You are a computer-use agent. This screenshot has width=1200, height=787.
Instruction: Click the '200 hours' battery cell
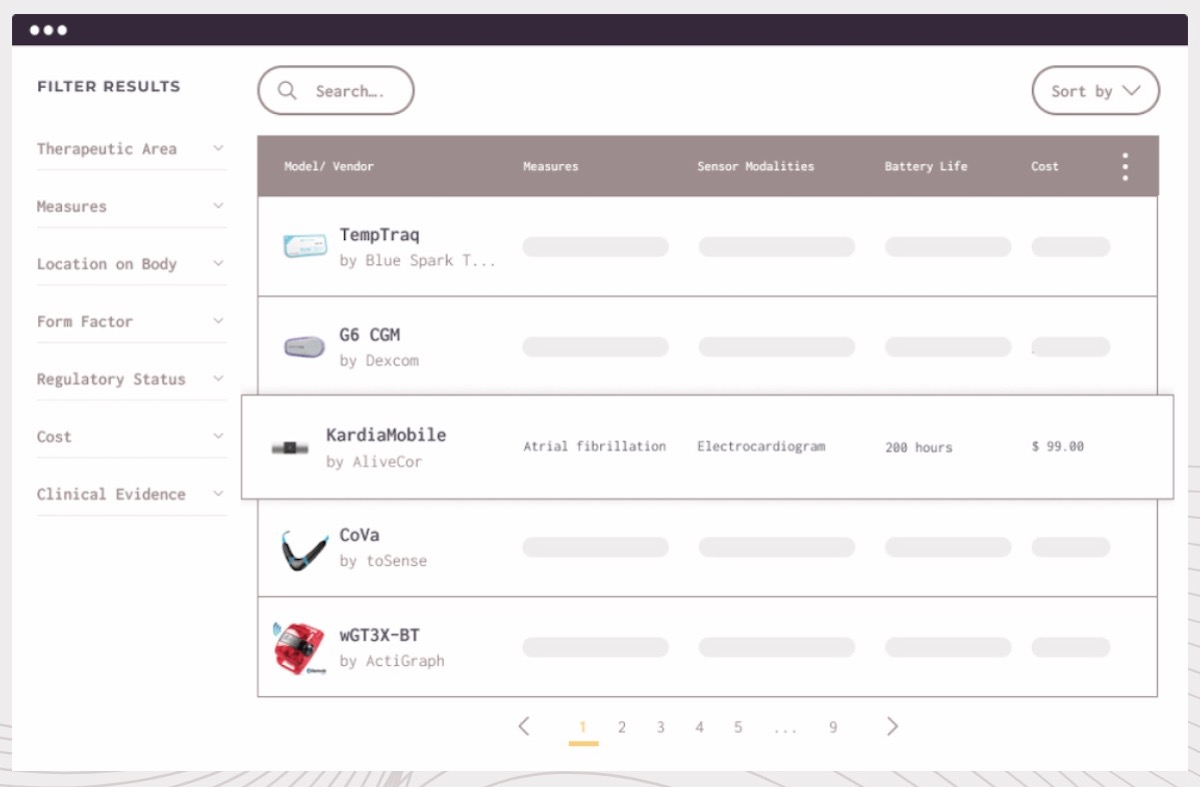919,447
